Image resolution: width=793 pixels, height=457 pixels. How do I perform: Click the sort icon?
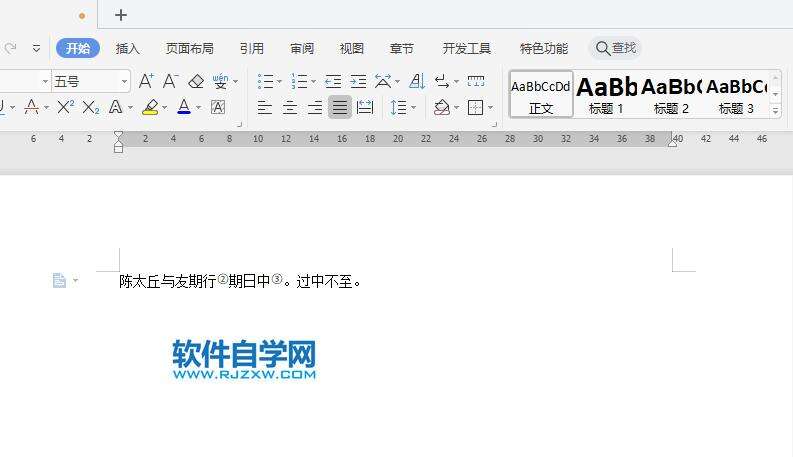[417, 81]
